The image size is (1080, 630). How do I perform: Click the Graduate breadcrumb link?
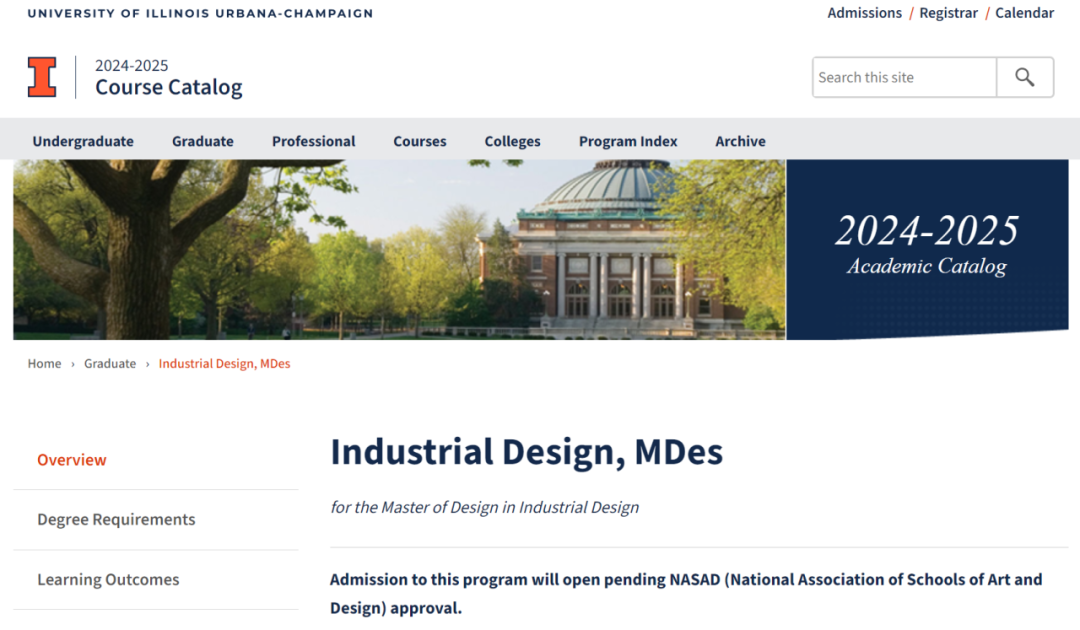pyautogui.click(x=110, y=364)
